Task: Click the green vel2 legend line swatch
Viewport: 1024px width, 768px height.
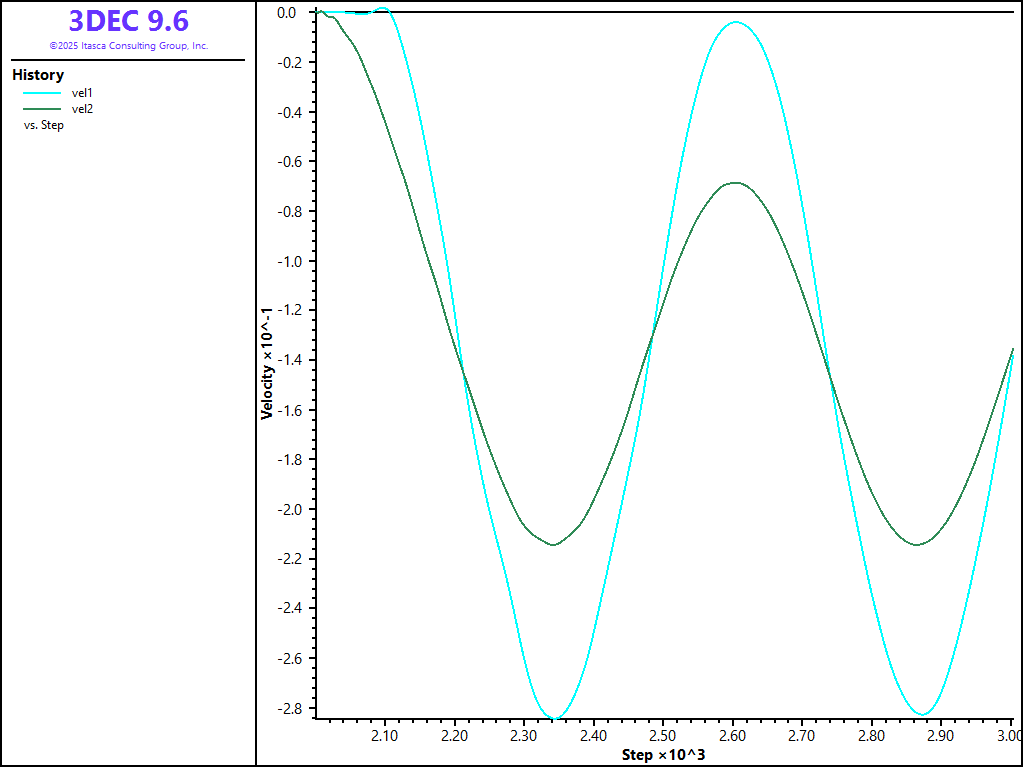Action: pos(42,109)
